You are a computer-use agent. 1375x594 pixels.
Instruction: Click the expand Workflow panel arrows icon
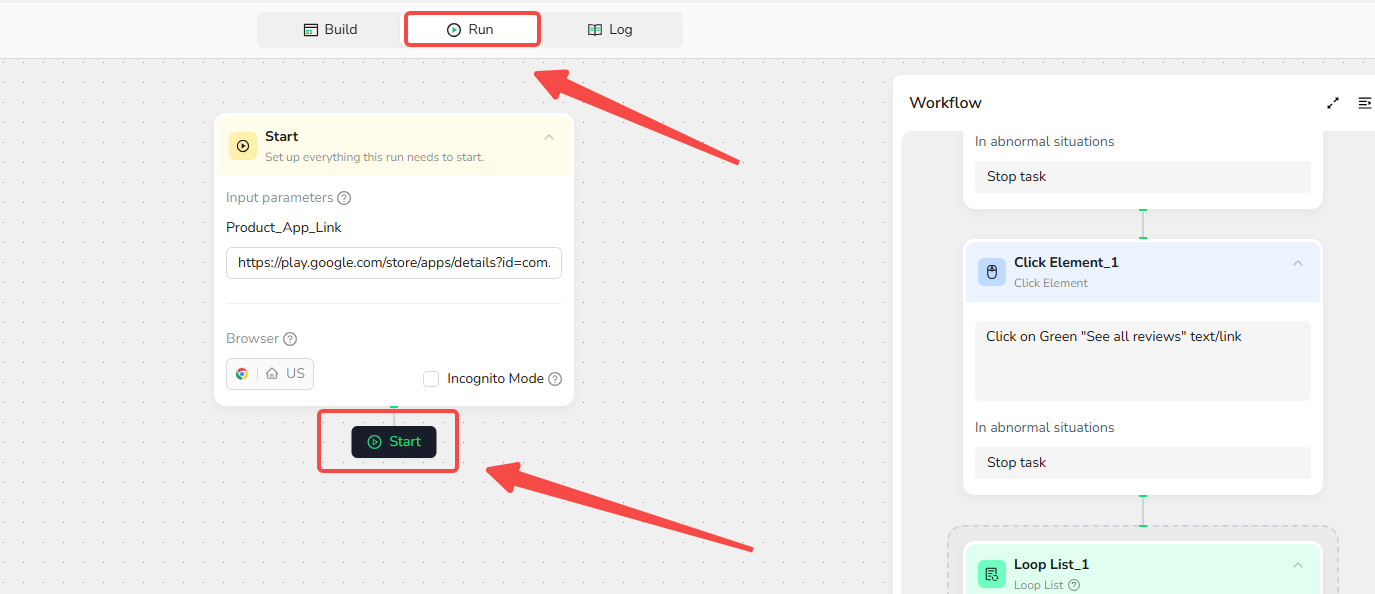point(1333,103)
